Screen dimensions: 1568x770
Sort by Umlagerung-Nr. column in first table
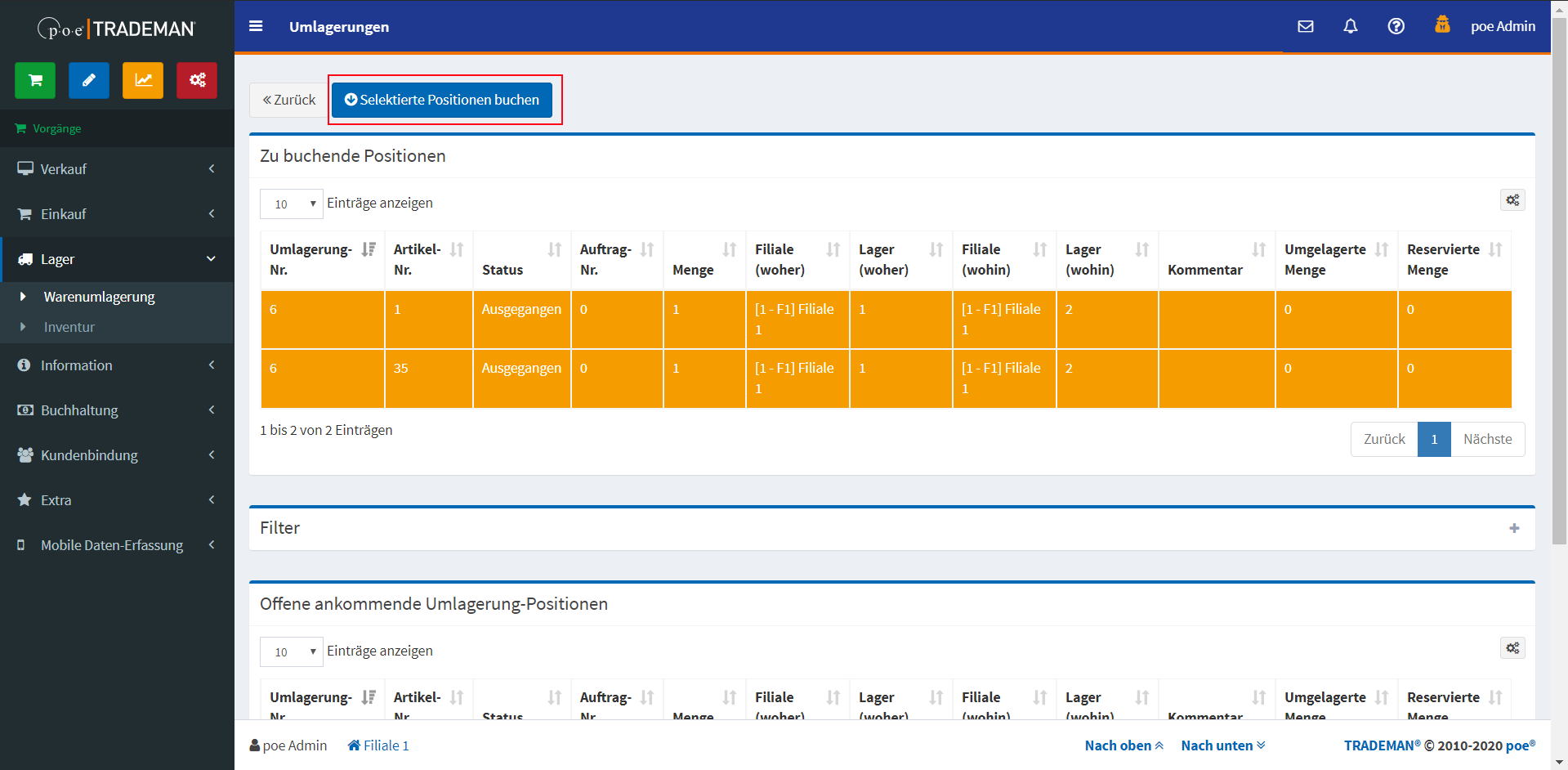tap(368, 250)
